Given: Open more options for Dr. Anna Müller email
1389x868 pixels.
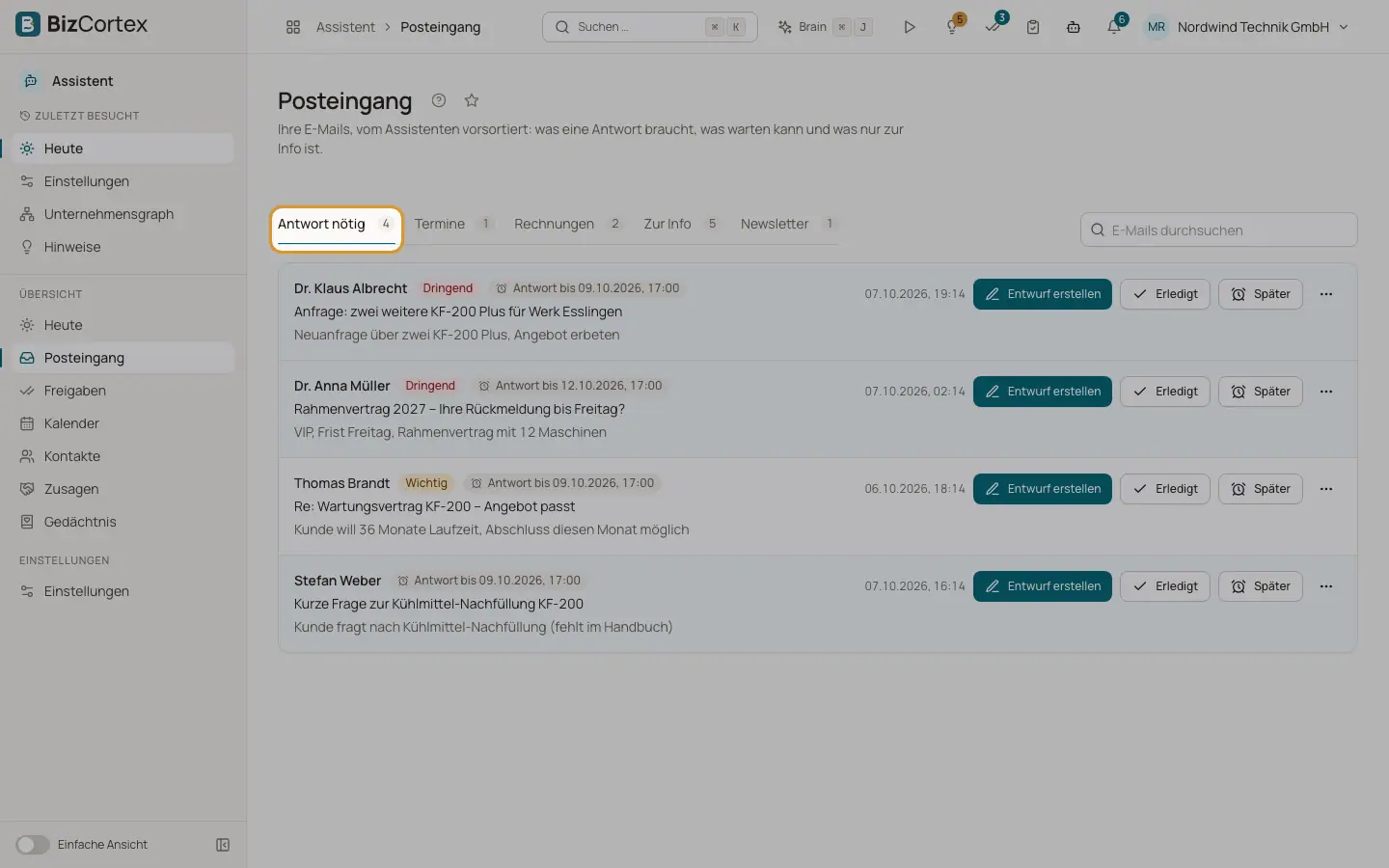Looking at the screenshot, I should coord(1326,392).
